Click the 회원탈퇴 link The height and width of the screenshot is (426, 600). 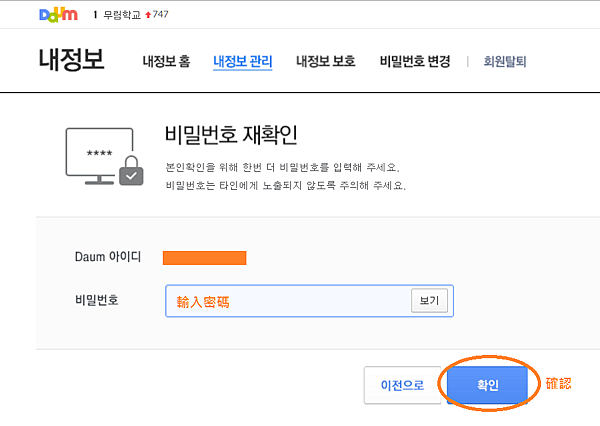pos(505,61)
